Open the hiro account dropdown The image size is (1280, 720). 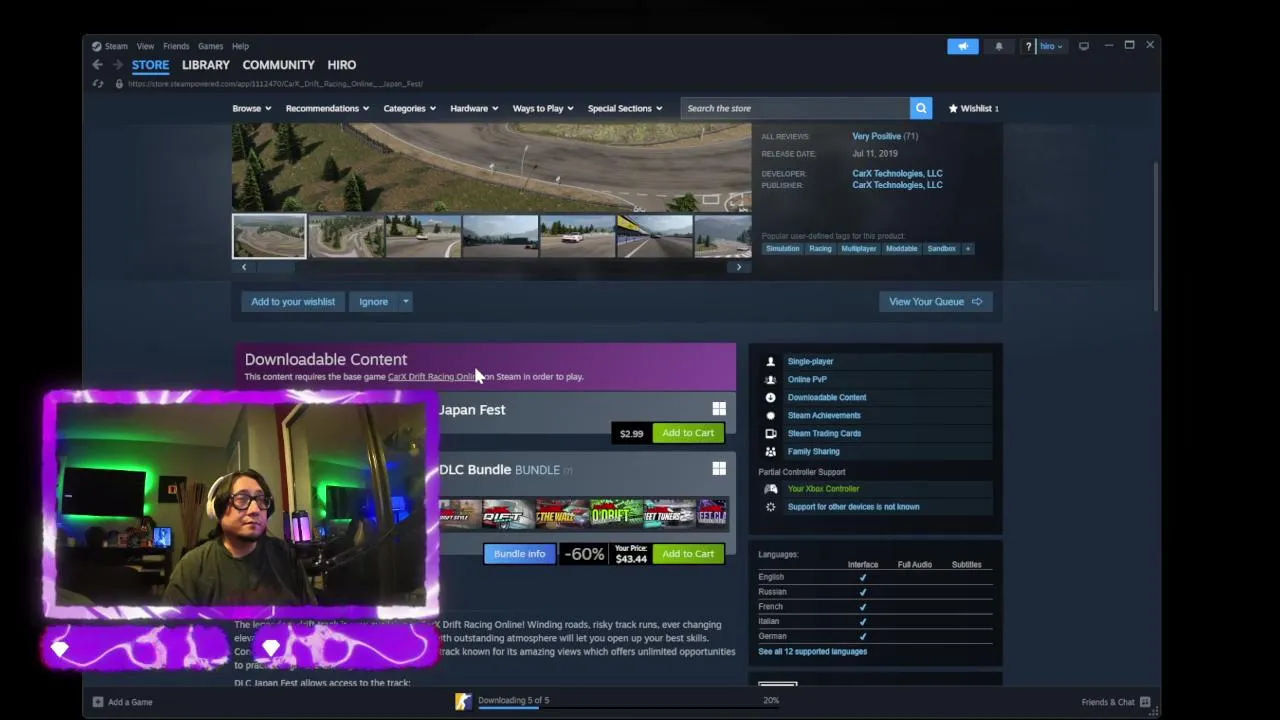click(1051, 46)
